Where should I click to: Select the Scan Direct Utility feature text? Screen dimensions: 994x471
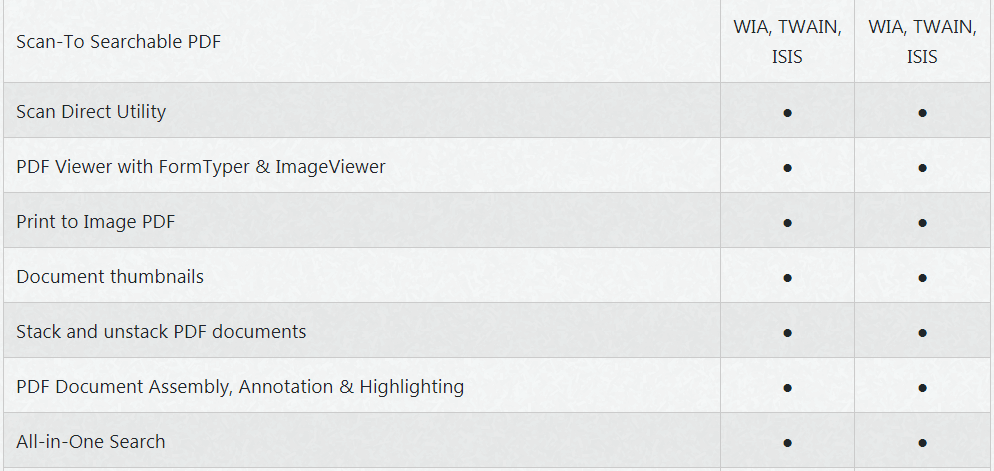tap(91, 112)
